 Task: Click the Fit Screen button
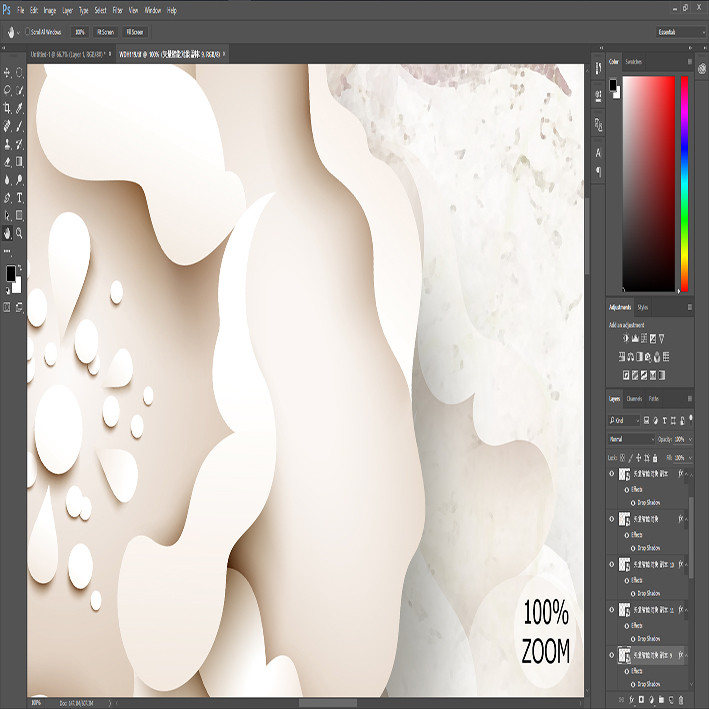pos(105,32)
